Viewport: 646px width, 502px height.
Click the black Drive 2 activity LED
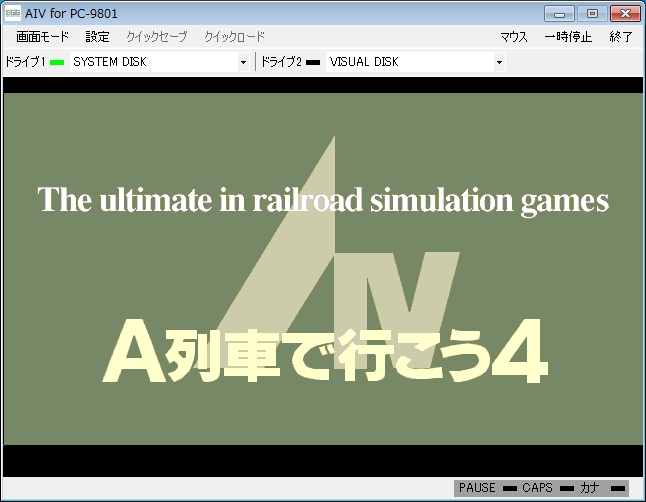coord(313,63)
